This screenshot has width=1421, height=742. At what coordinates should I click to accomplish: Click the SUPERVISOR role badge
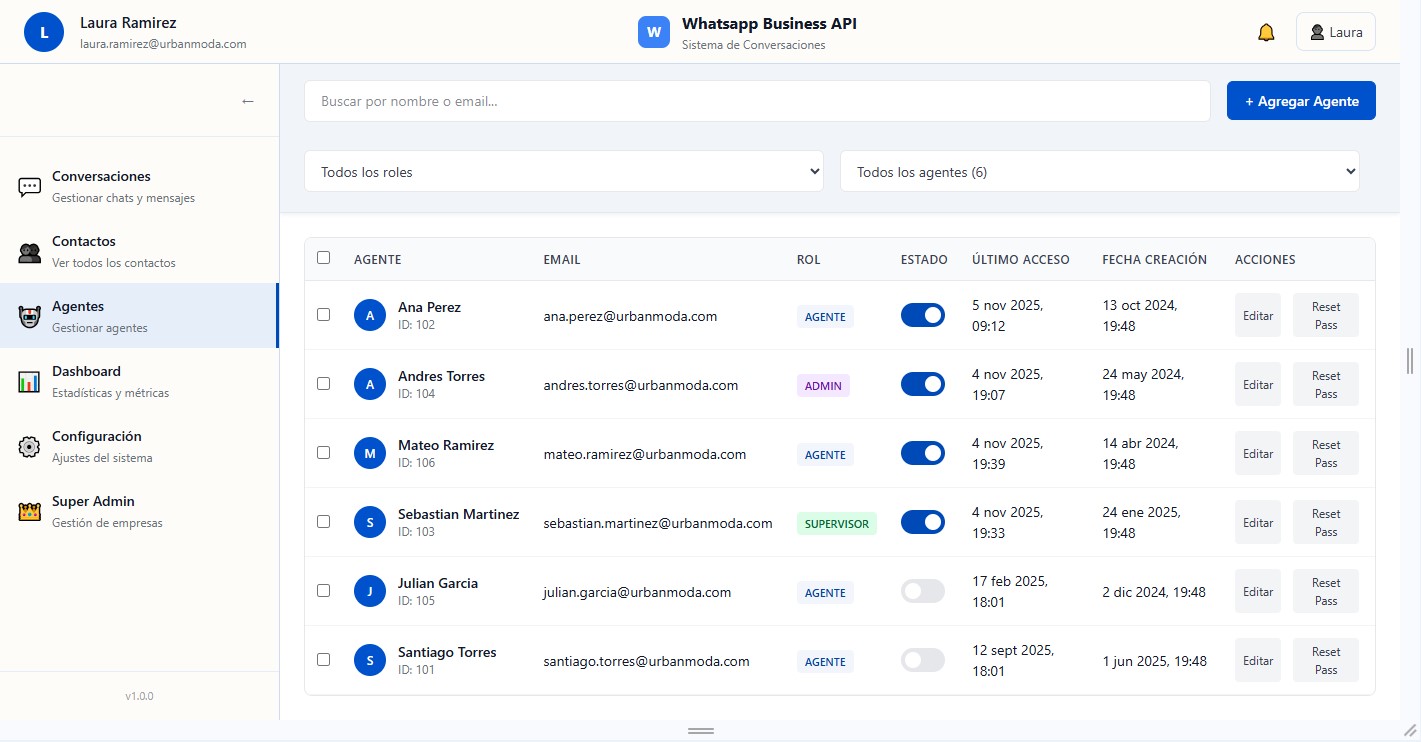click(837, 524)
